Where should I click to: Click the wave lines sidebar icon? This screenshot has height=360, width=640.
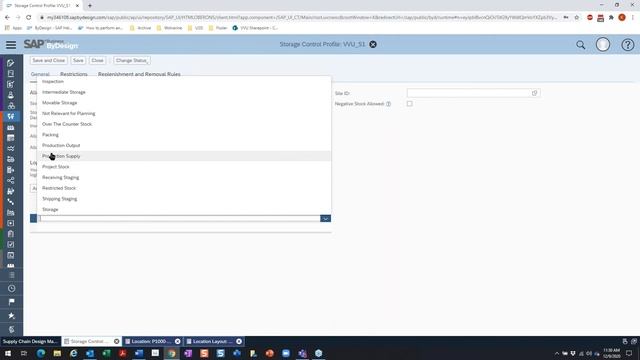pos(11,149)
